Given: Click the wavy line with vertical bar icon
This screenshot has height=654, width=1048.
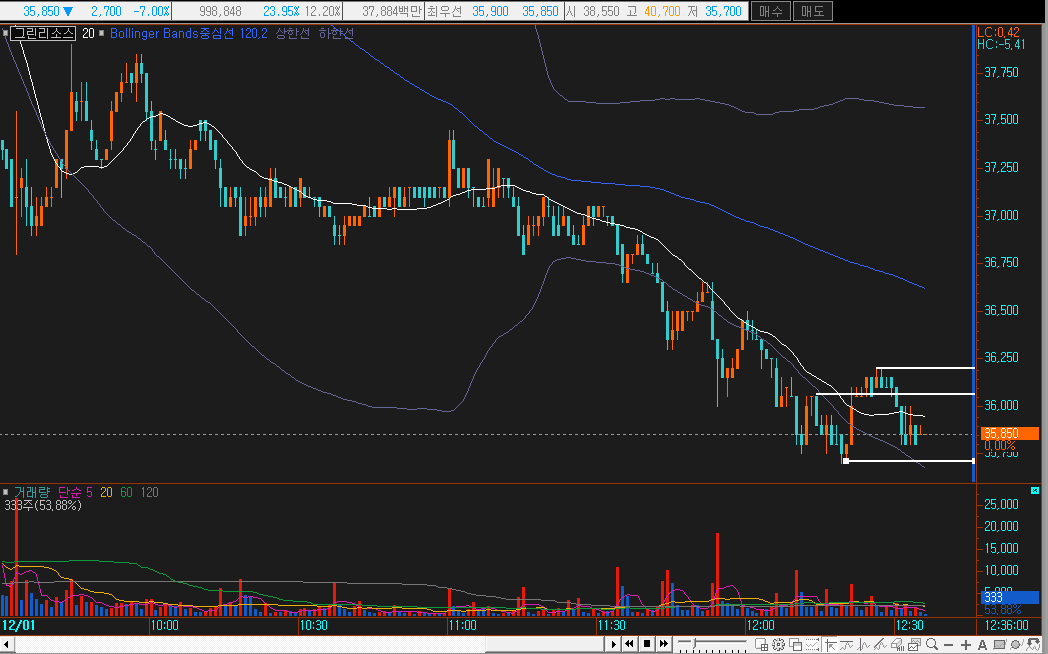Looking at the screenshot, I should pos(864,644).
